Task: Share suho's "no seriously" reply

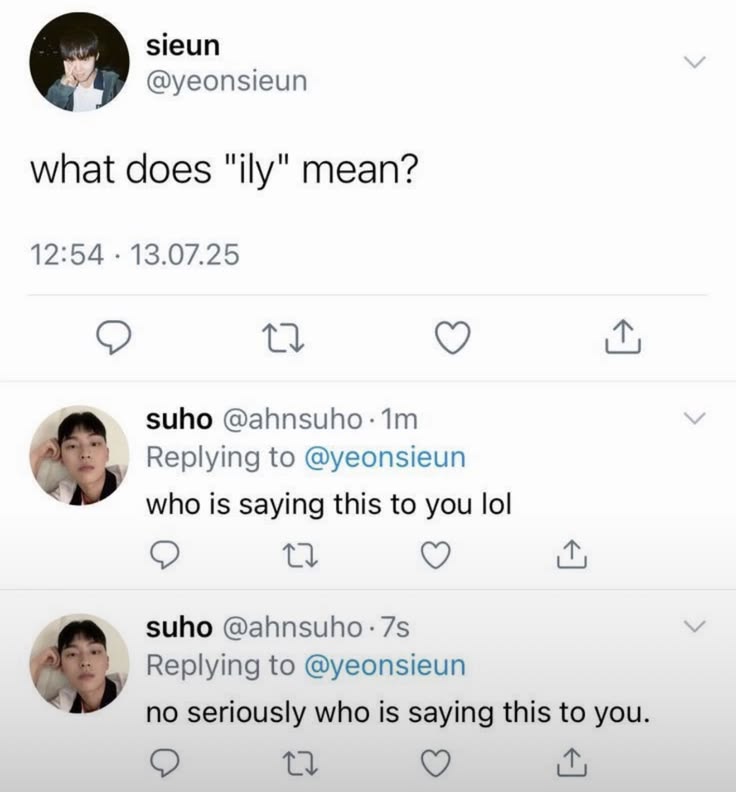Action: [x=571, y=762]
